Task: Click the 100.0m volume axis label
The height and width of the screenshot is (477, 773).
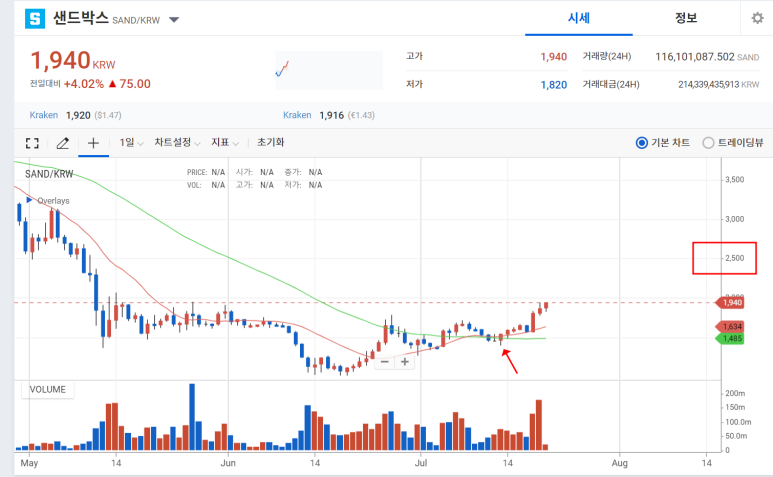Action: point(738,422)
